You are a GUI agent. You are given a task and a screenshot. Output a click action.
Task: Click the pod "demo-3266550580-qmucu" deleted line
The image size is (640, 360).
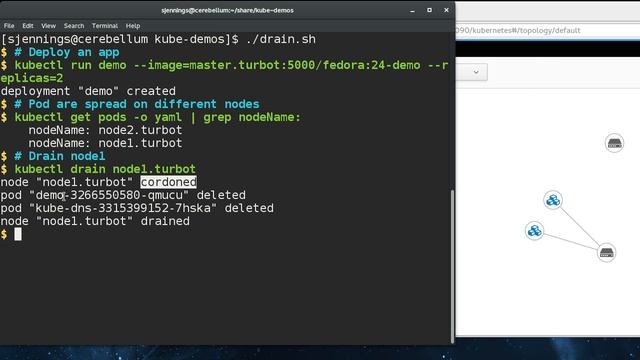click(123, 195)
